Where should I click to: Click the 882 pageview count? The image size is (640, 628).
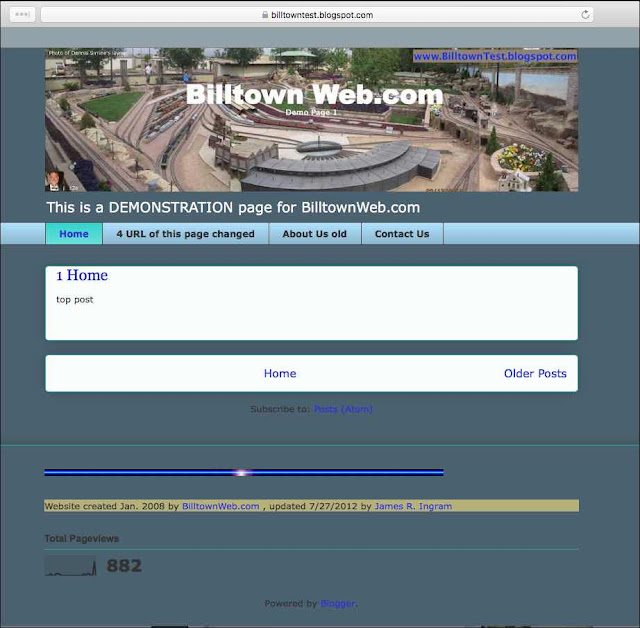pos(124,566)
